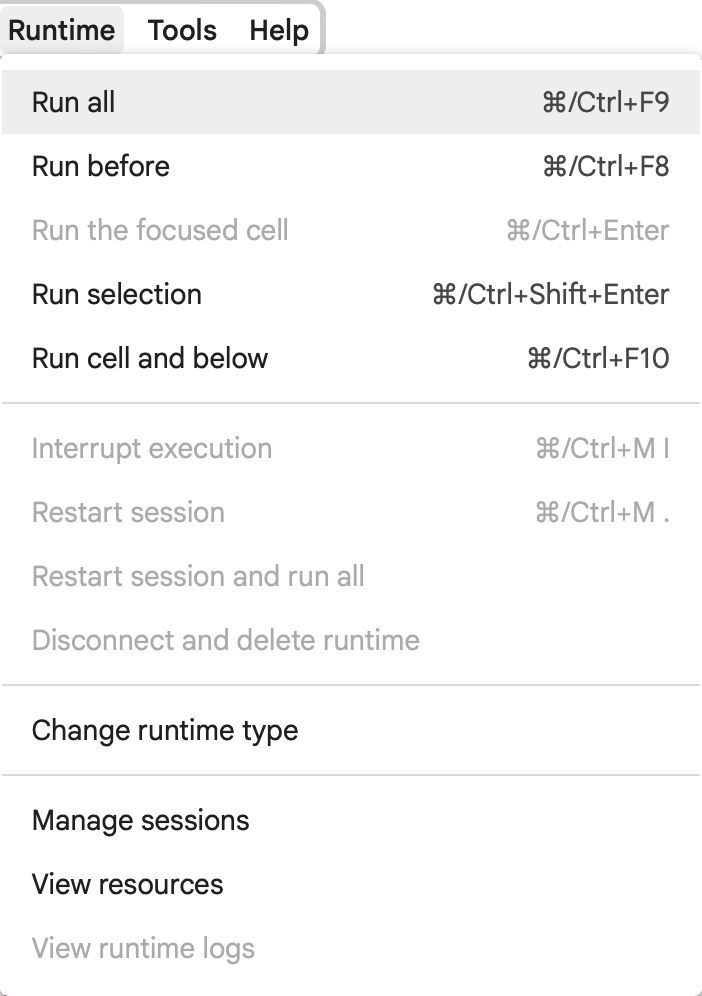
Task: Open the Tools menu
Action: (182, 30)
